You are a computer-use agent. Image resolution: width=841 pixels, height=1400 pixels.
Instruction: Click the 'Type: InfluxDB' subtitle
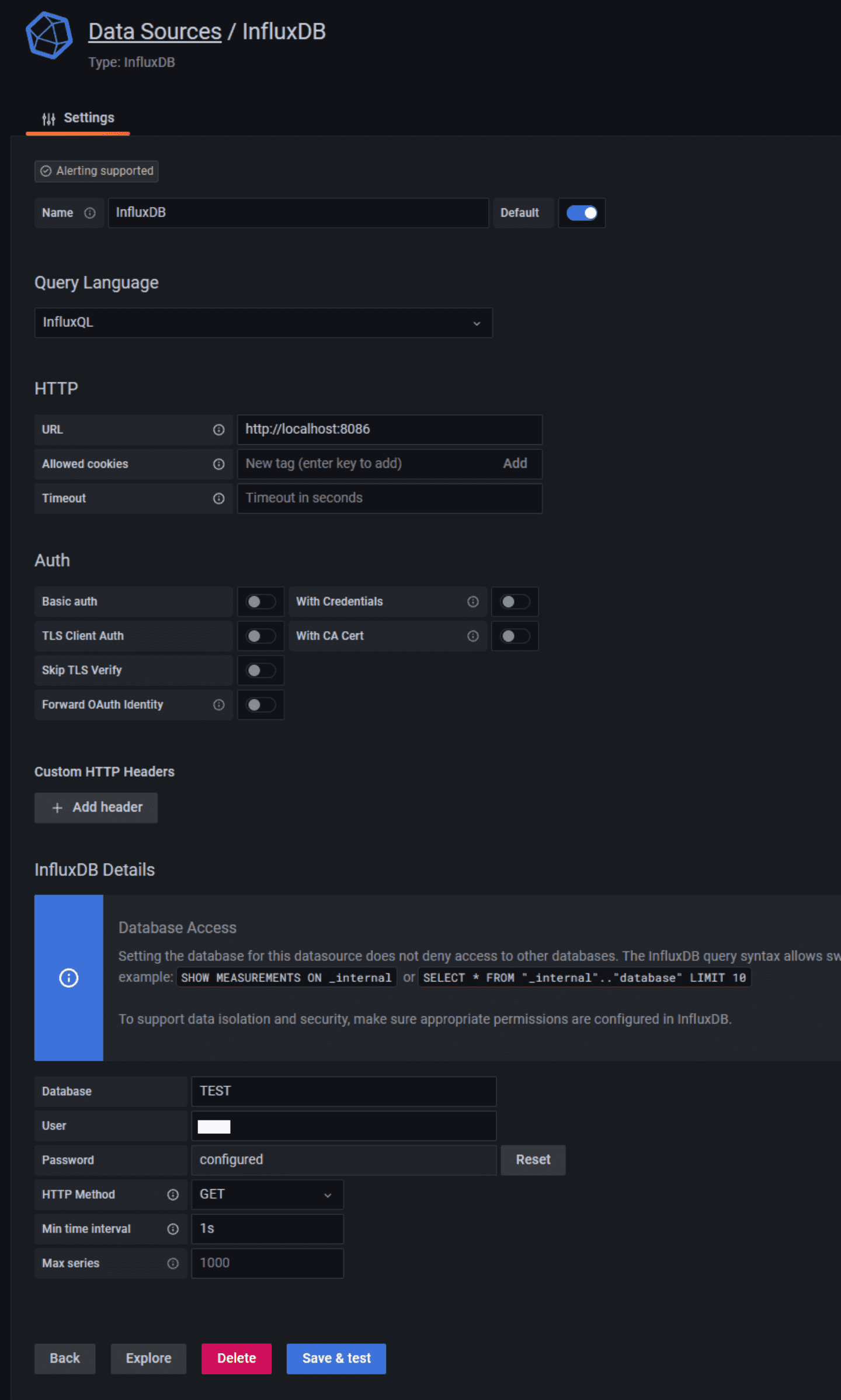click(x=131, y=62)
